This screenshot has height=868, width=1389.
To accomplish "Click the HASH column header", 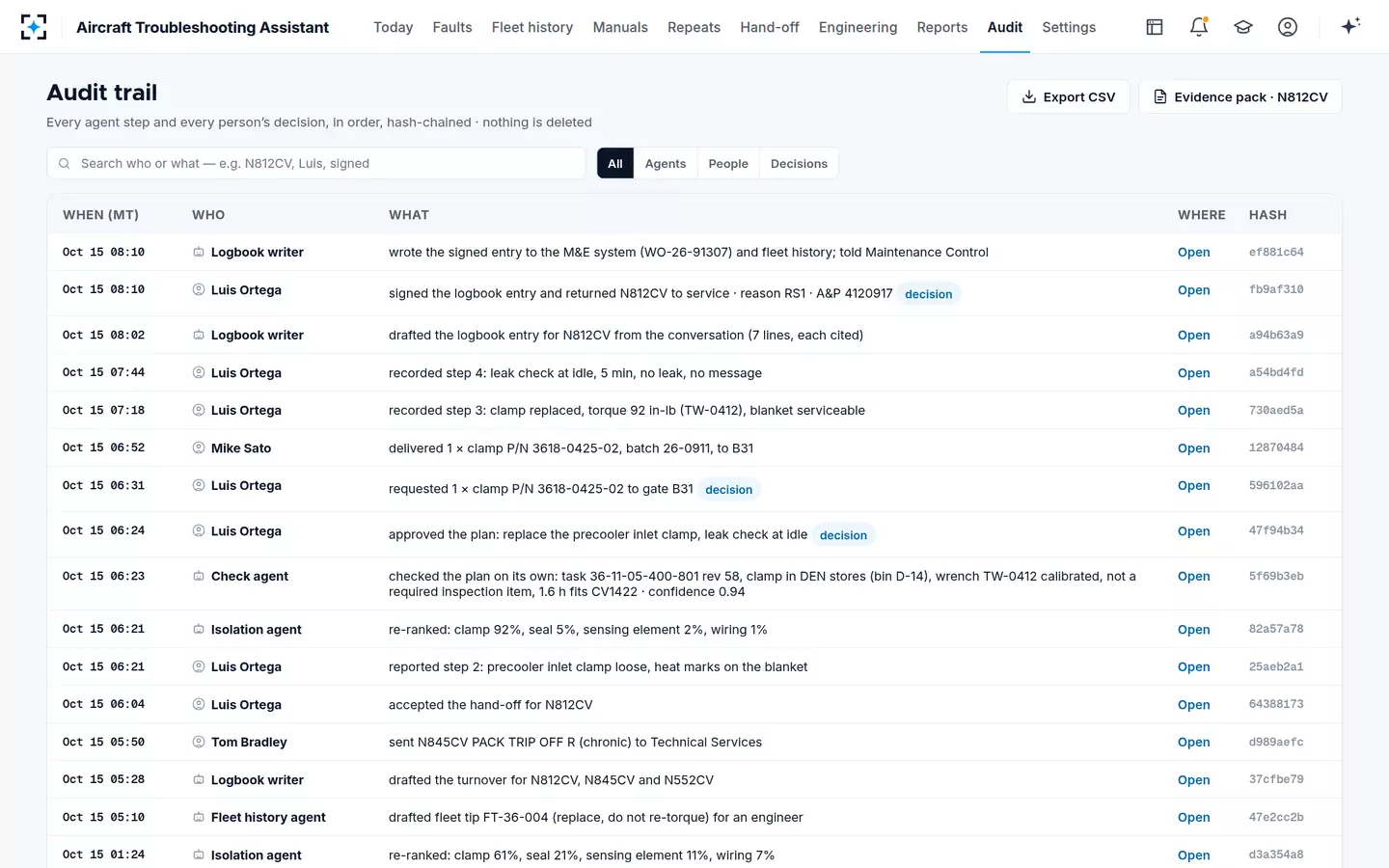I will pos(1267,215).
